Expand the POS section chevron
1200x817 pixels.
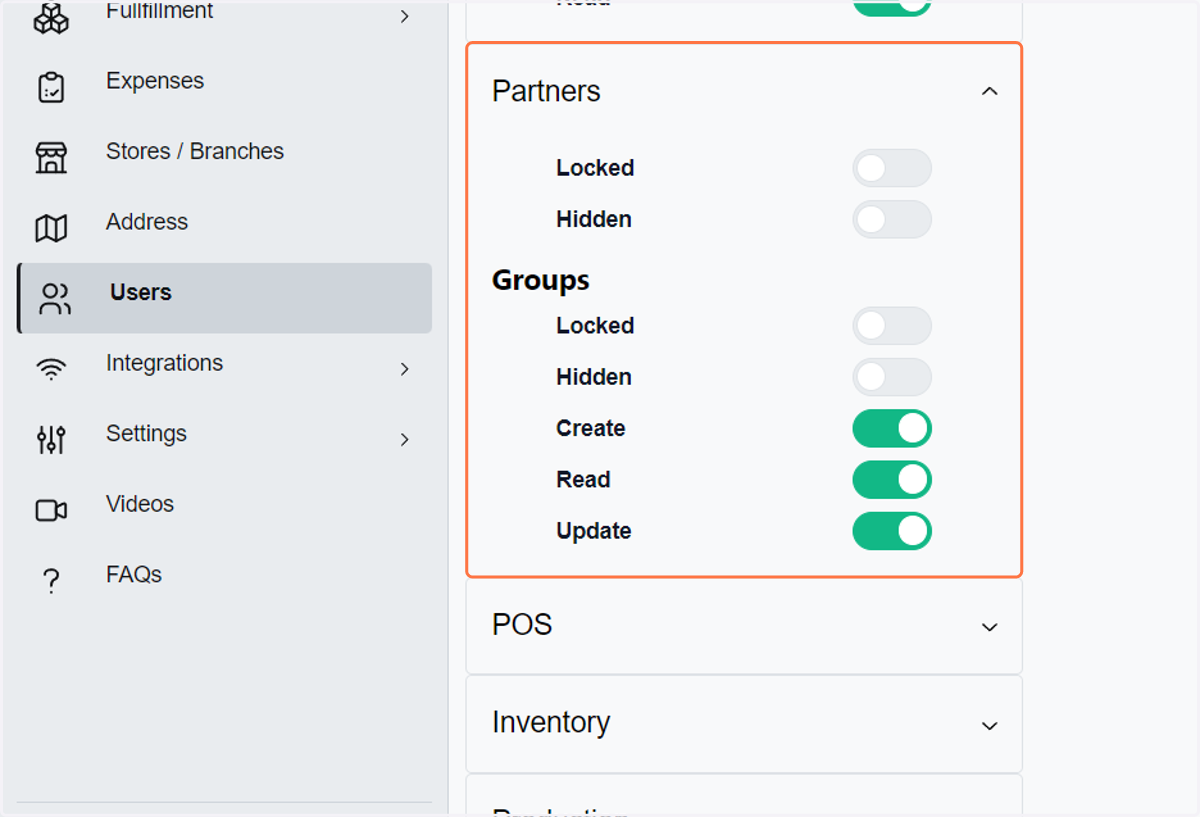[x=990, y=627]
